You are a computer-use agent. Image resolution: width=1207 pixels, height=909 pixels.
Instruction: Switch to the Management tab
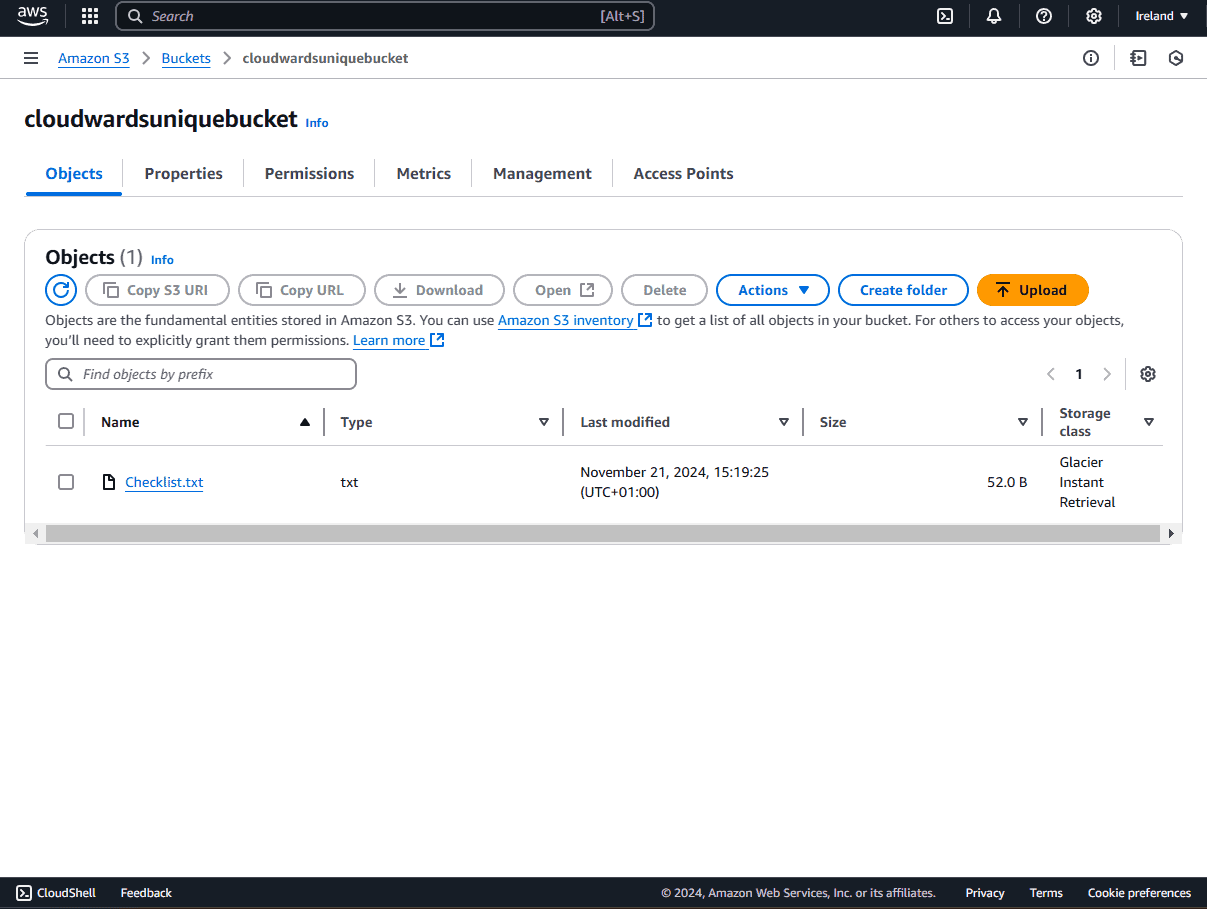pos(542,173)
